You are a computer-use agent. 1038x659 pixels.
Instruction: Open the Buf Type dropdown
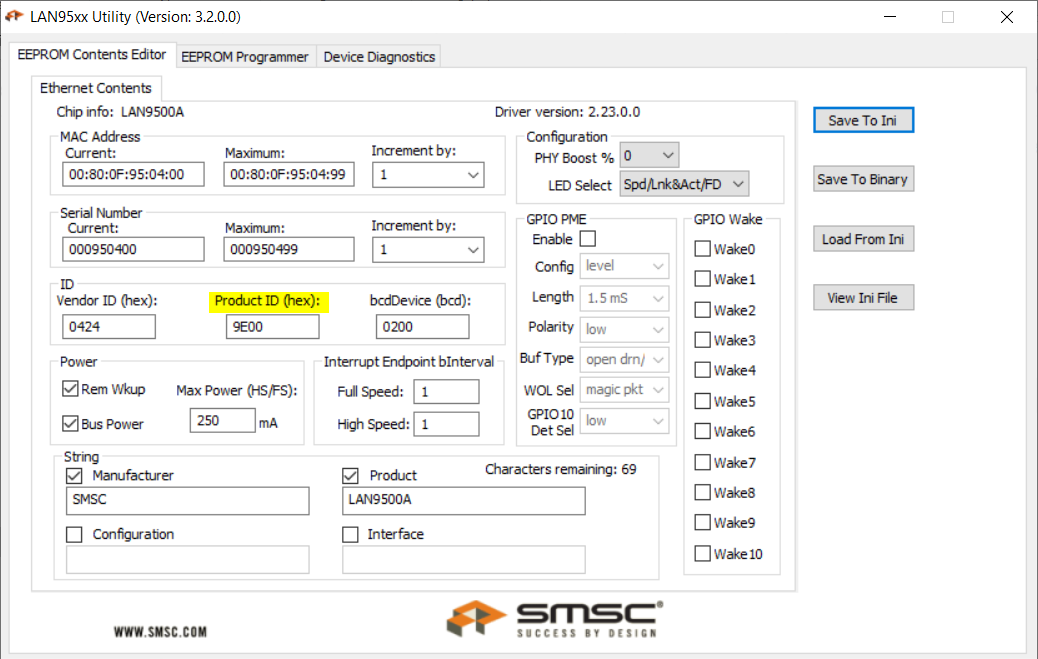pos(624,360)
